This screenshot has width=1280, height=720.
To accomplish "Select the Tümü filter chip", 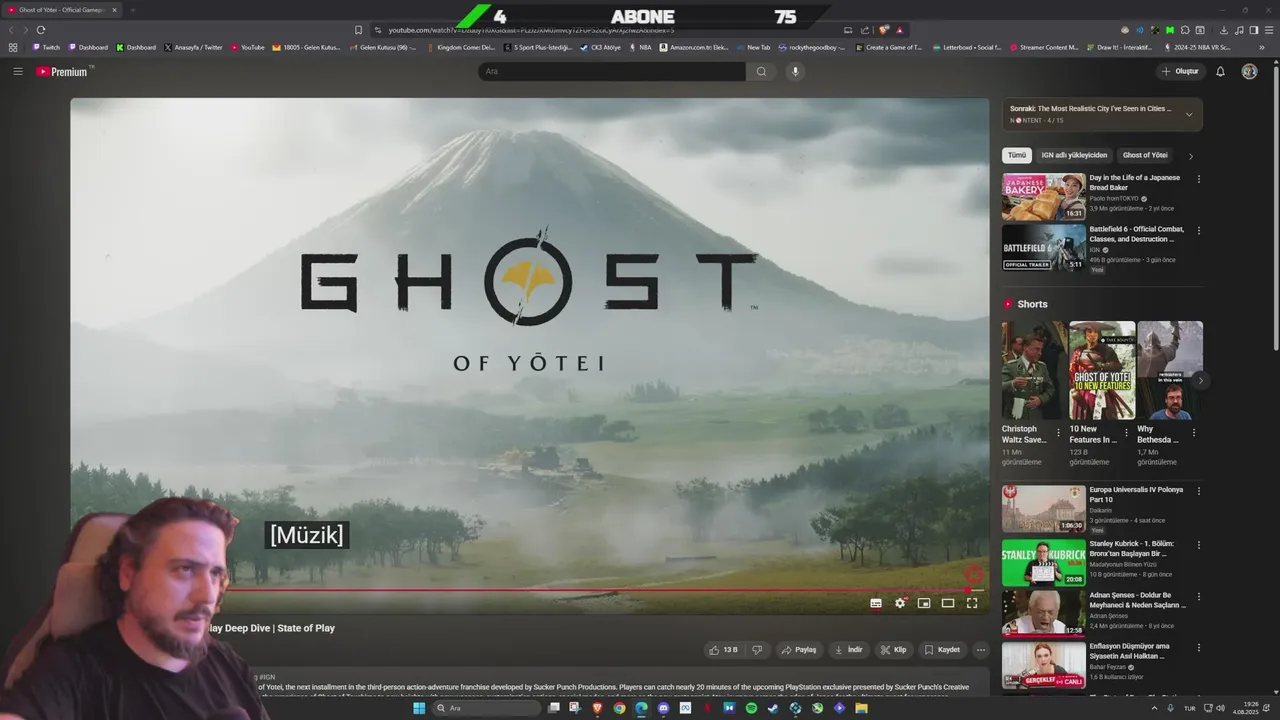I will point(1017,155).
